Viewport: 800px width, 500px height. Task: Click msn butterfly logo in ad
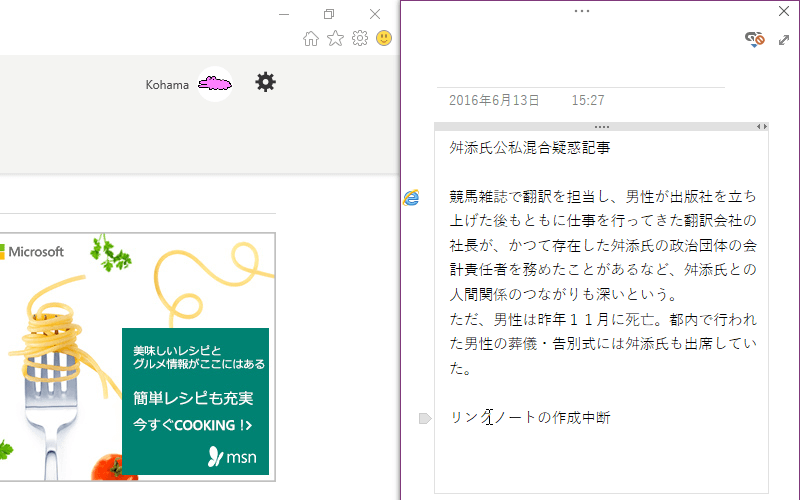pyautogui.click(x=232, y=457)
